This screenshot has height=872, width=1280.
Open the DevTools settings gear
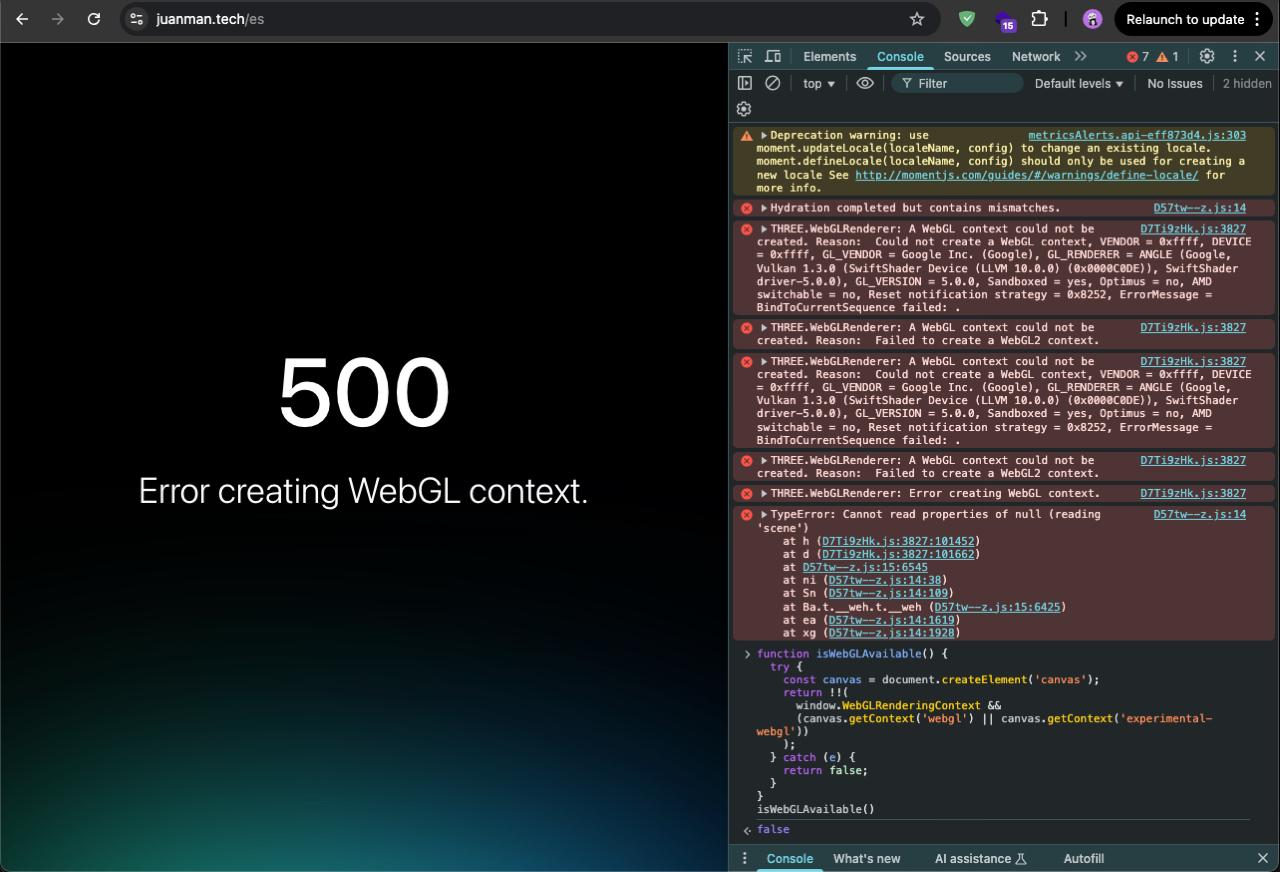point(1206,56)
